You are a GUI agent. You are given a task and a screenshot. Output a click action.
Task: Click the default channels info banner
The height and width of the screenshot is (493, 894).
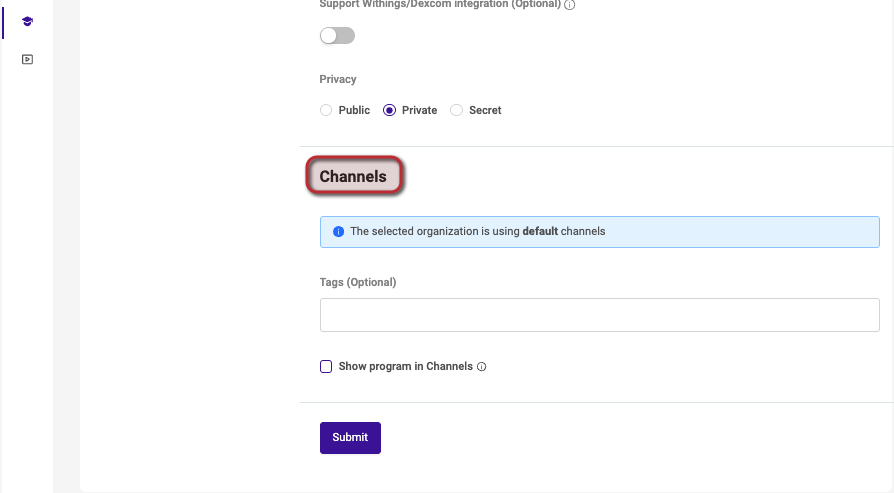coord(599,231)
